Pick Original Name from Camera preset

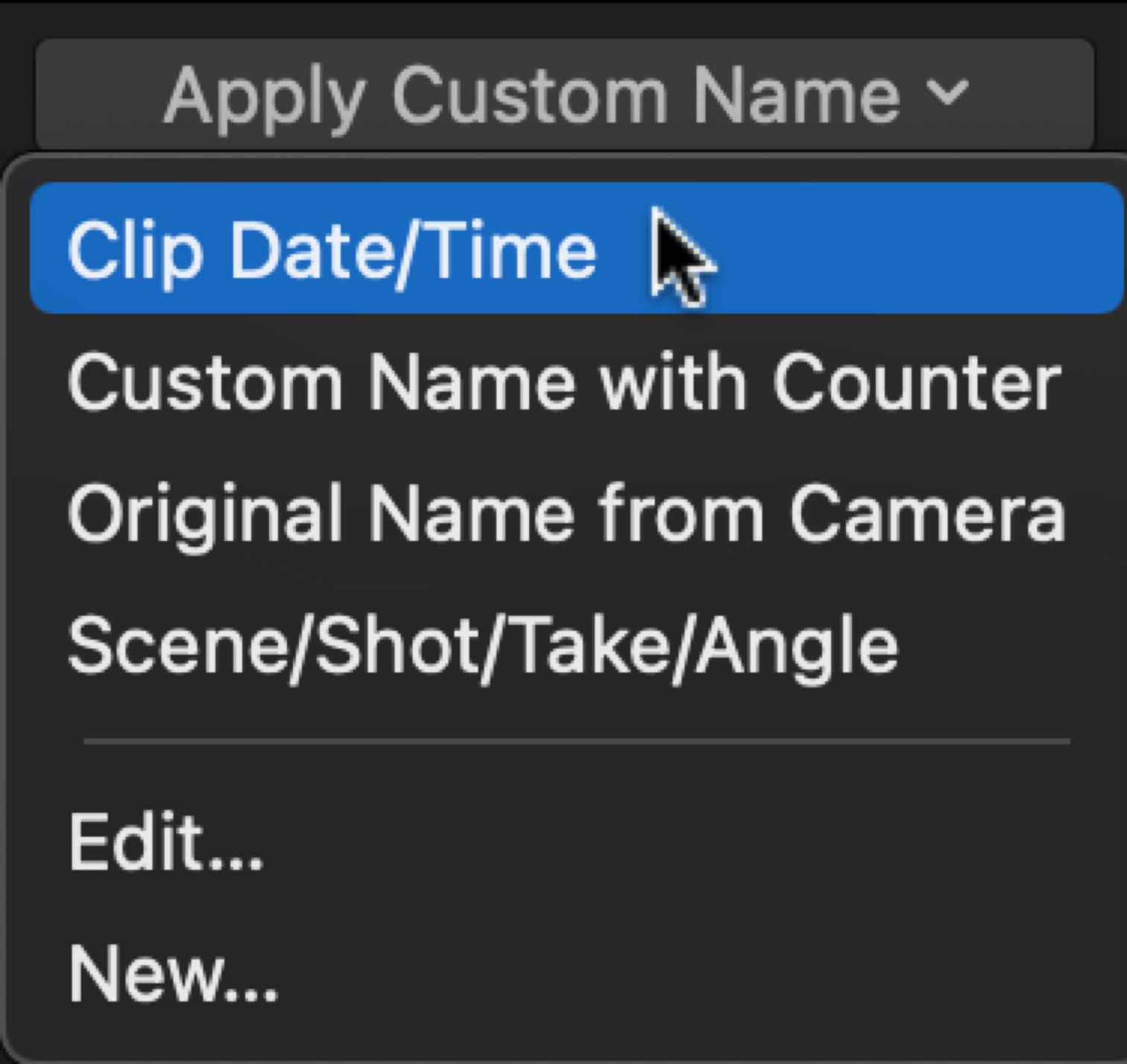[x=566, y=514]
